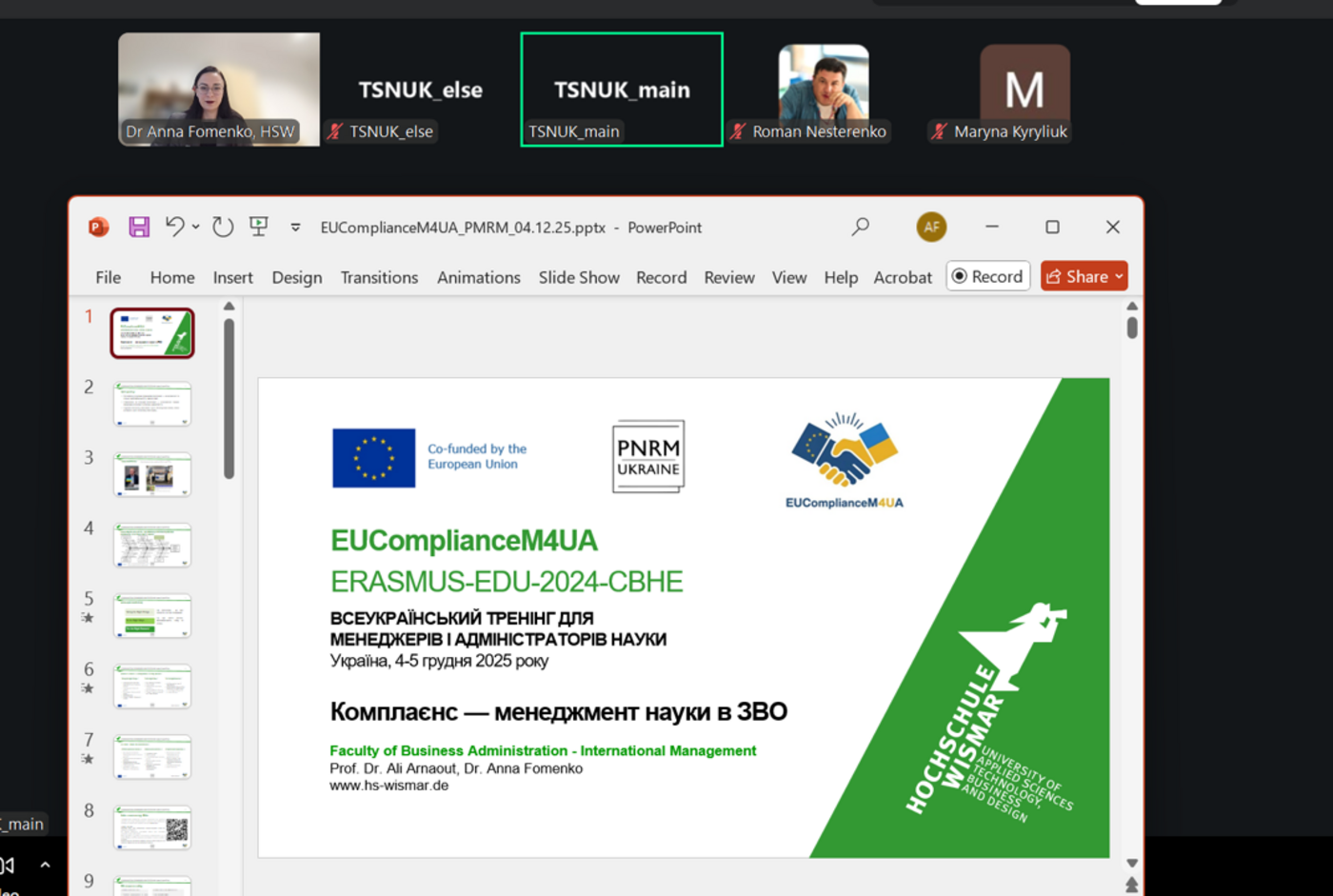1333x896 pixels.
Task: Click the slide panel vertical scrollbar
Action: (229, 400)
